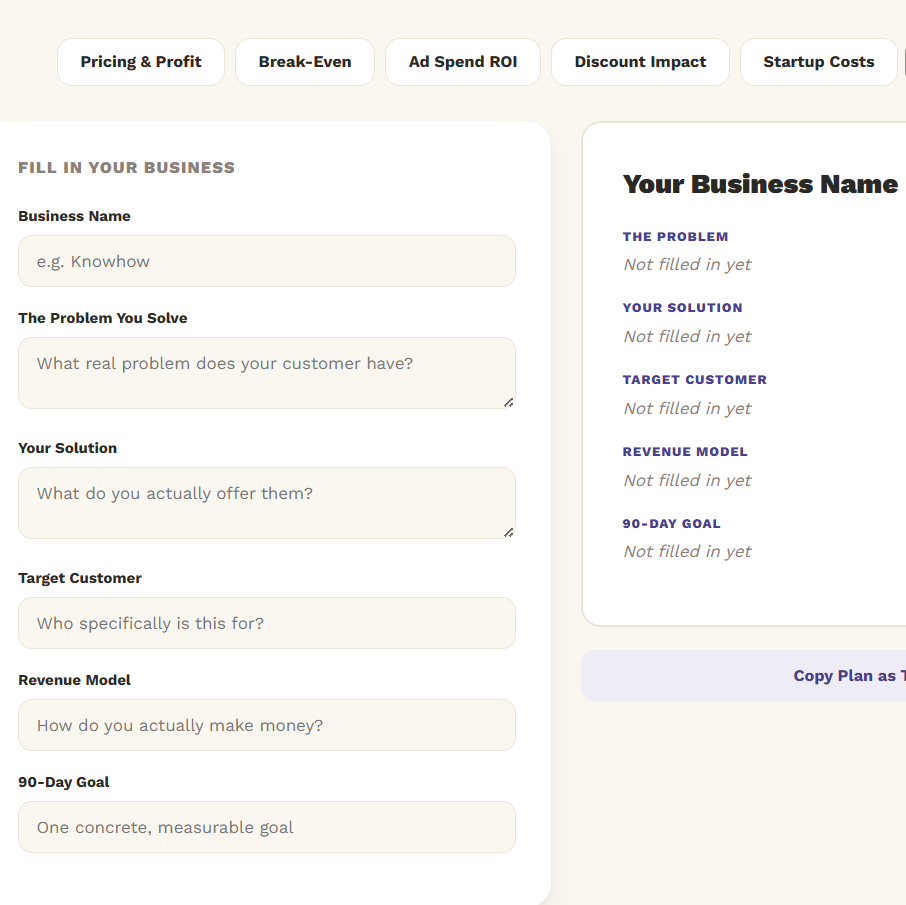
Task: Open the Pricing & Profit tab
Action: click(141, 62)
